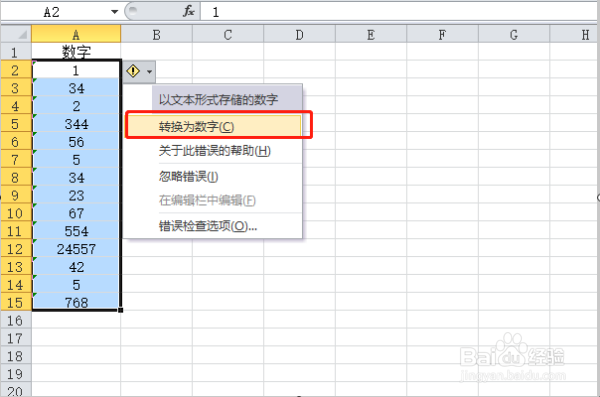Open 关于此错误的帮助(H) menu entry
The height and width of the screenshot is (397, 600).
coord(214,151)
